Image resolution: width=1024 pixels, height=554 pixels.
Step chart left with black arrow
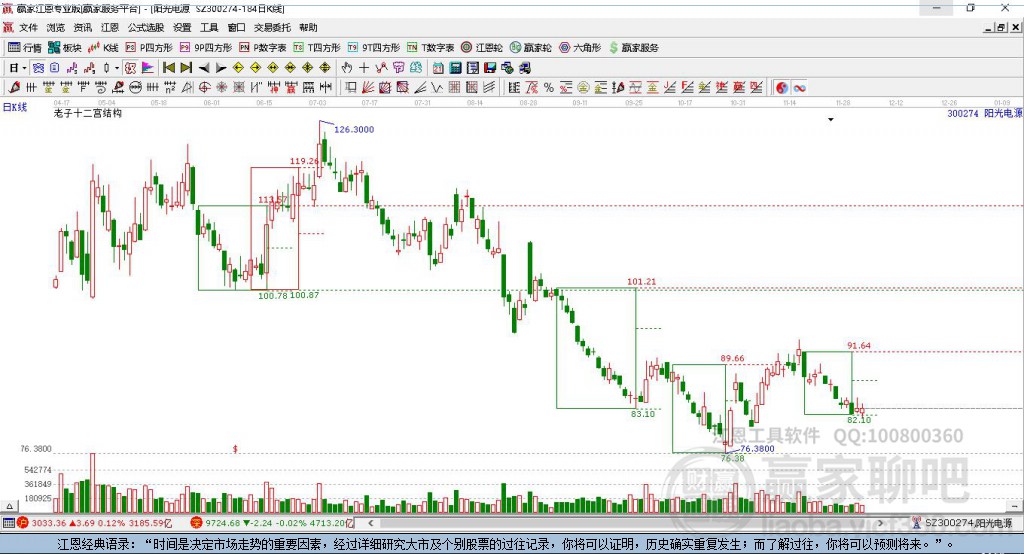(x=204, y=68)
